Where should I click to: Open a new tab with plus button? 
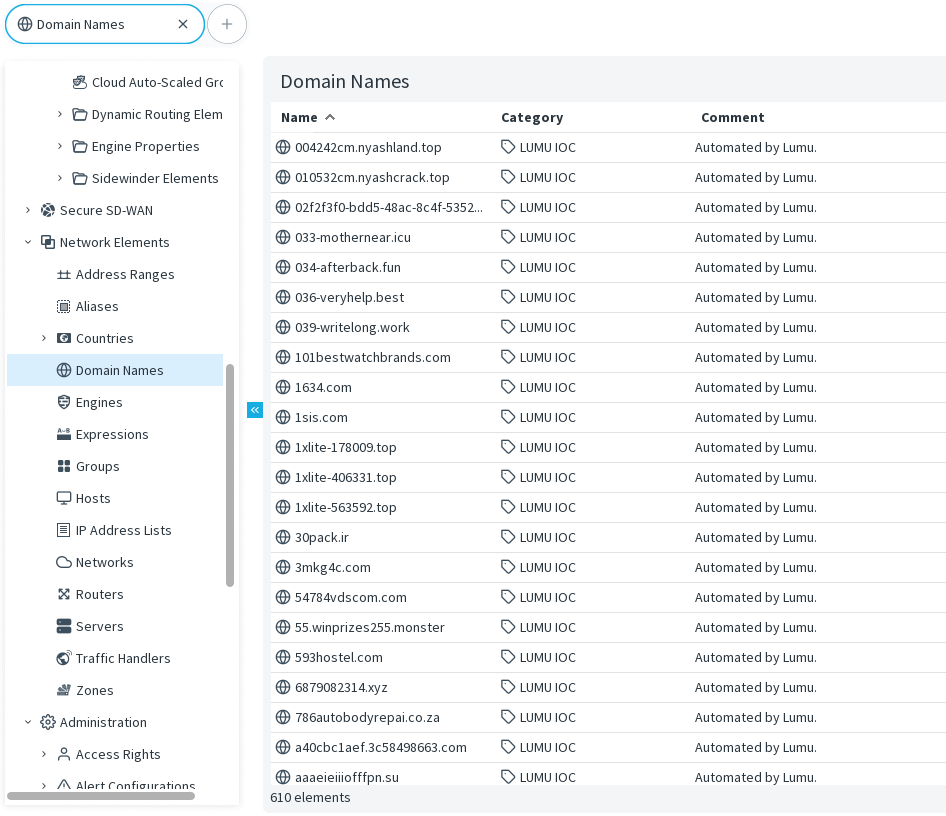pos(227,24)
